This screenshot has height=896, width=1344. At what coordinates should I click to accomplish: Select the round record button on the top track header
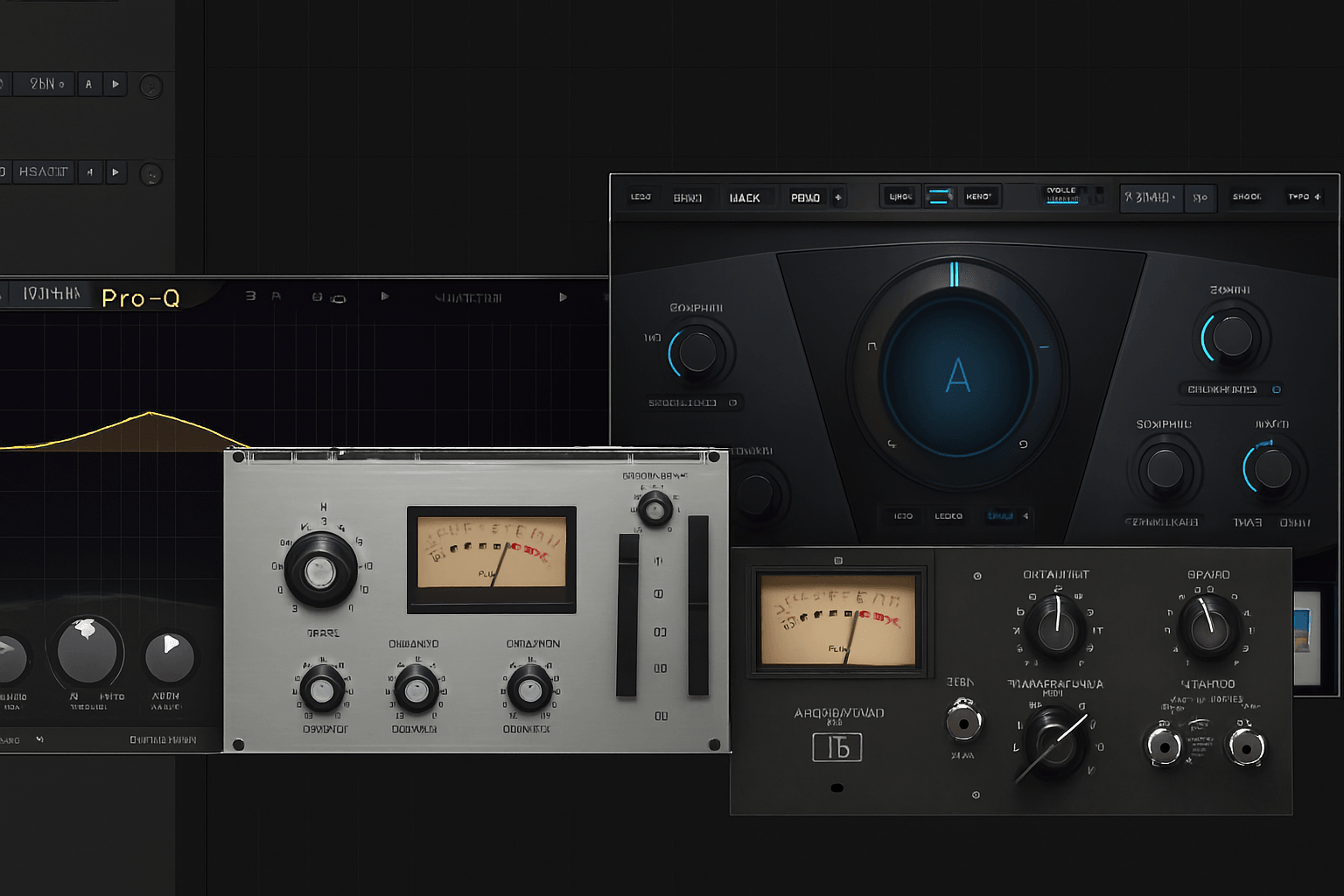coord(150,87)
